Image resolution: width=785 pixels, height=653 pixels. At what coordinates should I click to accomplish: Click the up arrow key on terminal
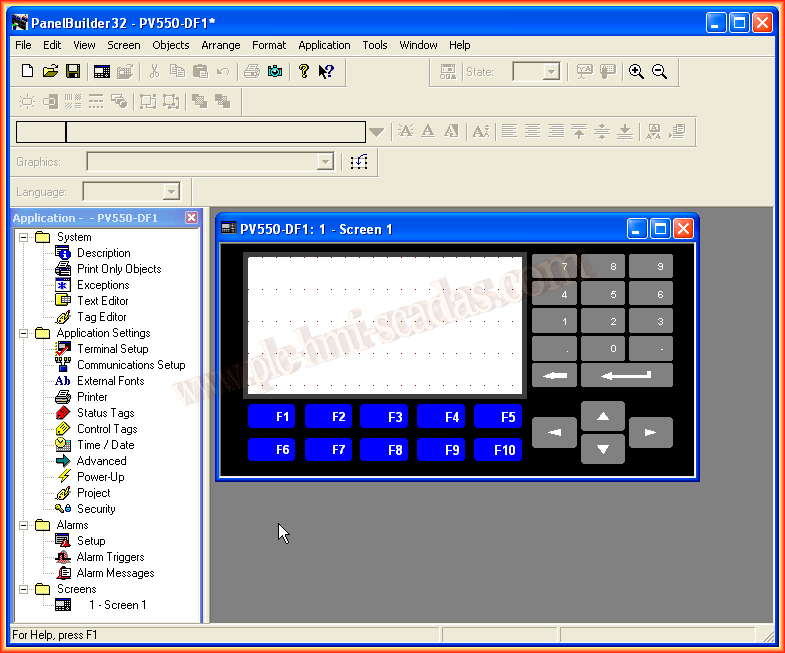click(x=602, y=415)
